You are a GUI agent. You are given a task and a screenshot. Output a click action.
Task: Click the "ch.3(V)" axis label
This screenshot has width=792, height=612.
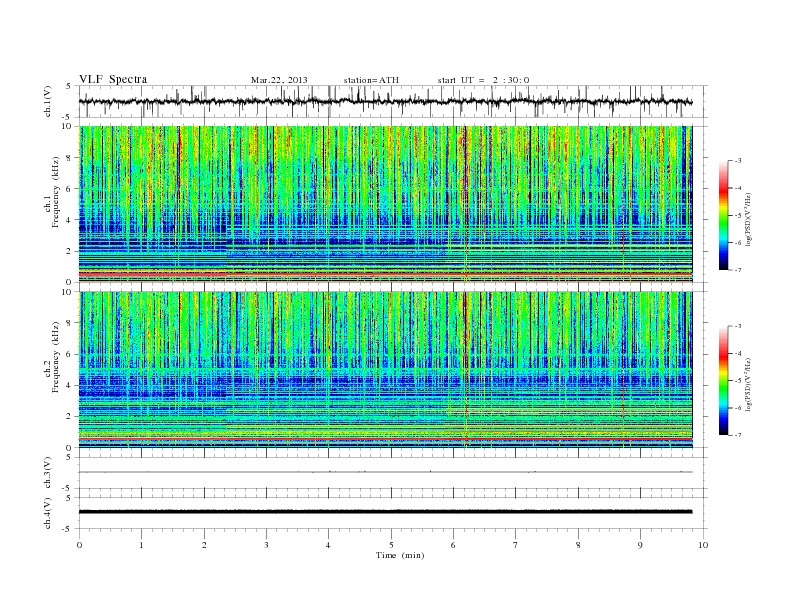pos(48,473)
